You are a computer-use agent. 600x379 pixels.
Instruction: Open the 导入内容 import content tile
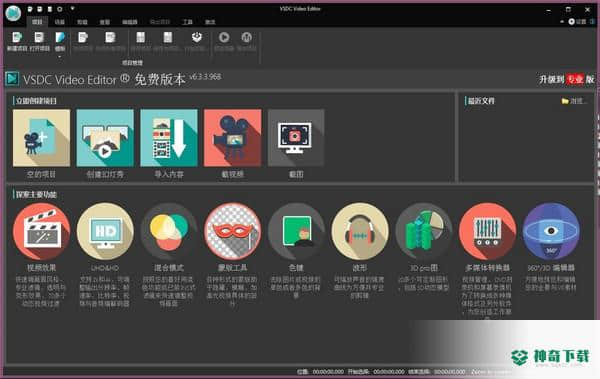coord(169,138)
